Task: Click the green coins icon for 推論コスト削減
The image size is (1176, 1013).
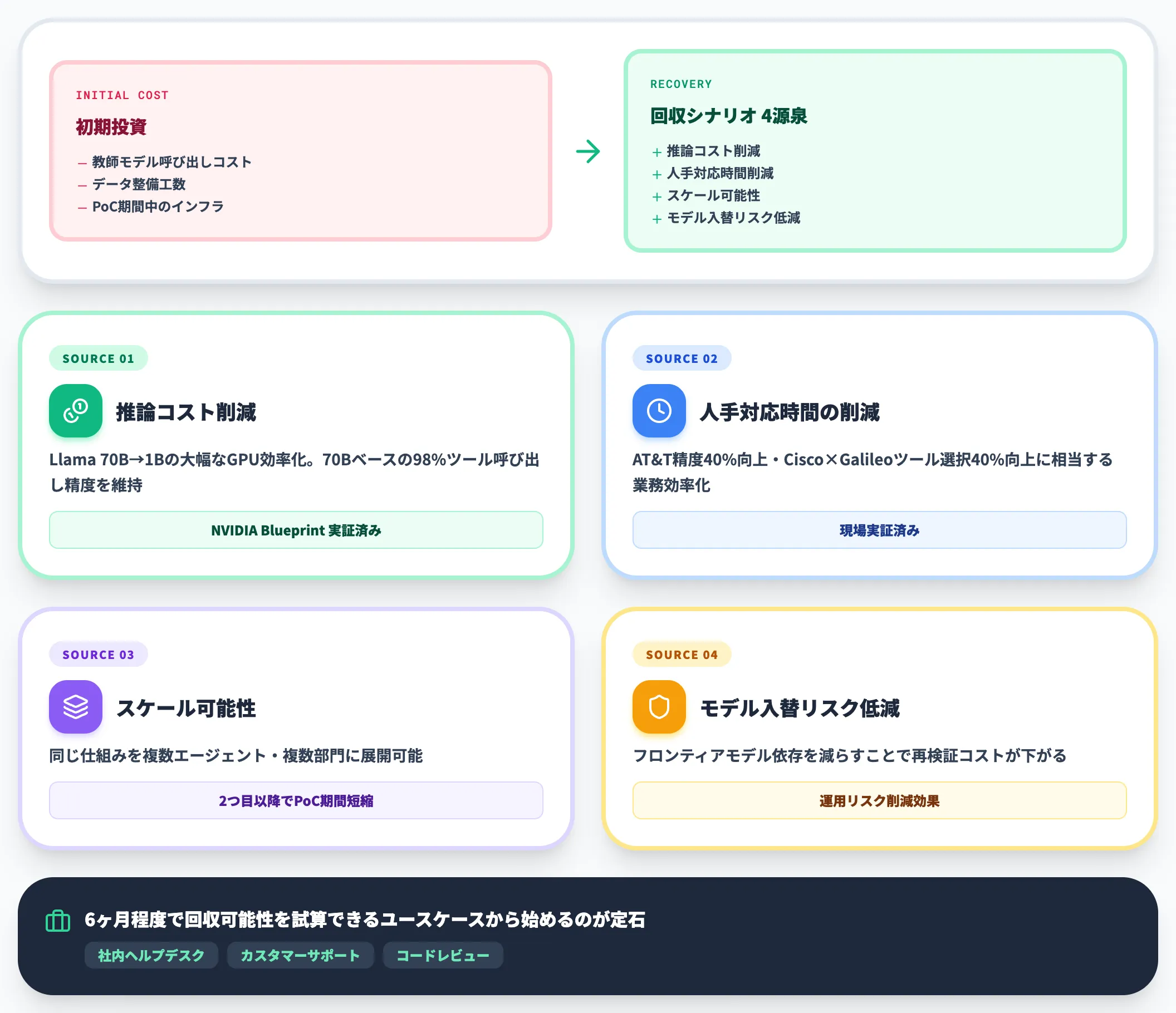Action: (76, 411)
